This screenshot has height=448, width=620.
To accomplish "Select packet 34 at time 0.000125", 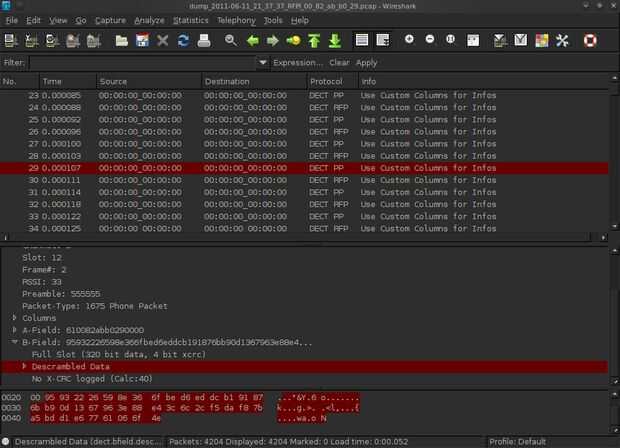I will [304, 228].
